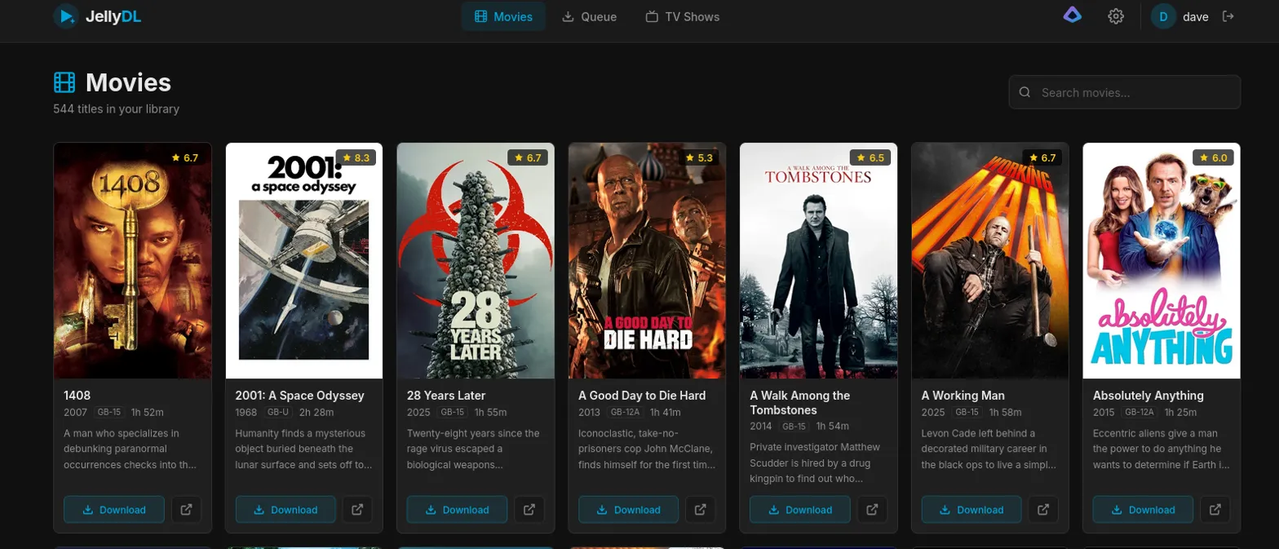This screenshot has height=549, width=1279.
Task: Download Absolutely Anything
Action: [x=1143, y=509]
